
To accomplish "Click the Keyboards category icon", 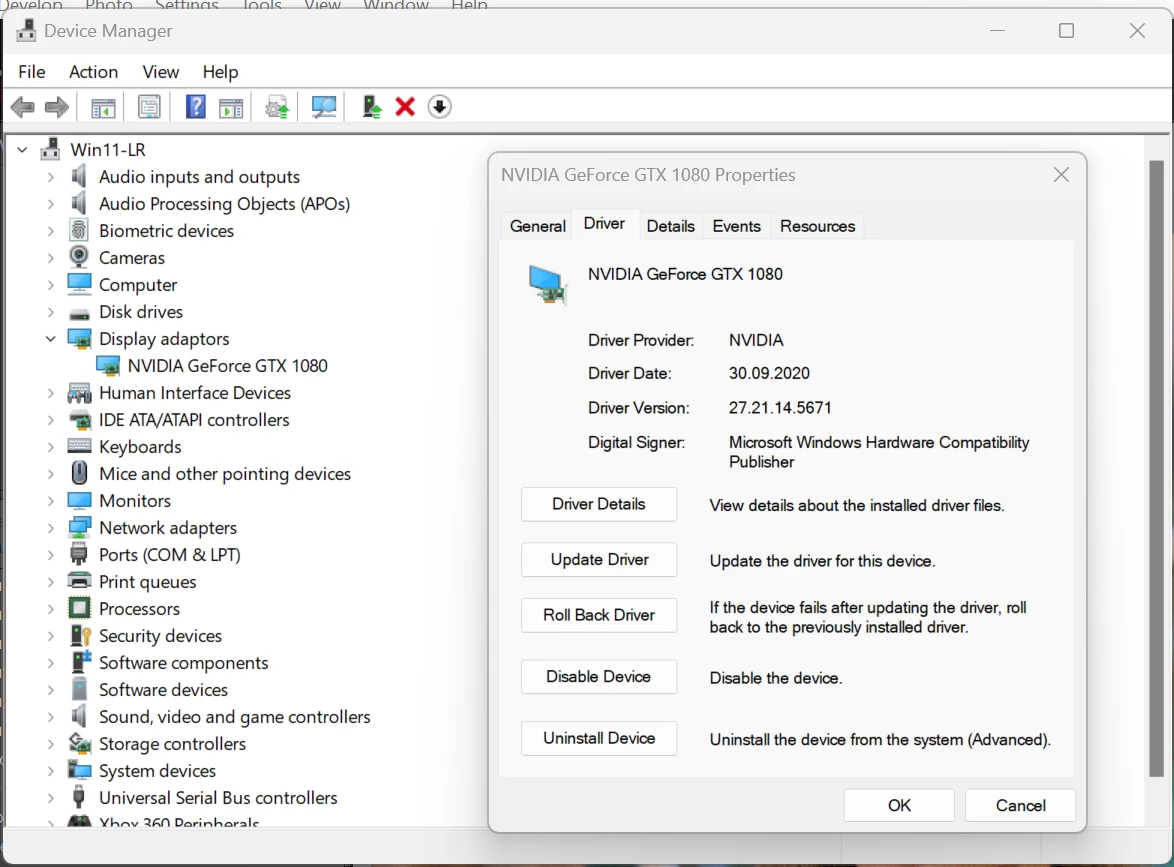I will (x=79, y=446).
